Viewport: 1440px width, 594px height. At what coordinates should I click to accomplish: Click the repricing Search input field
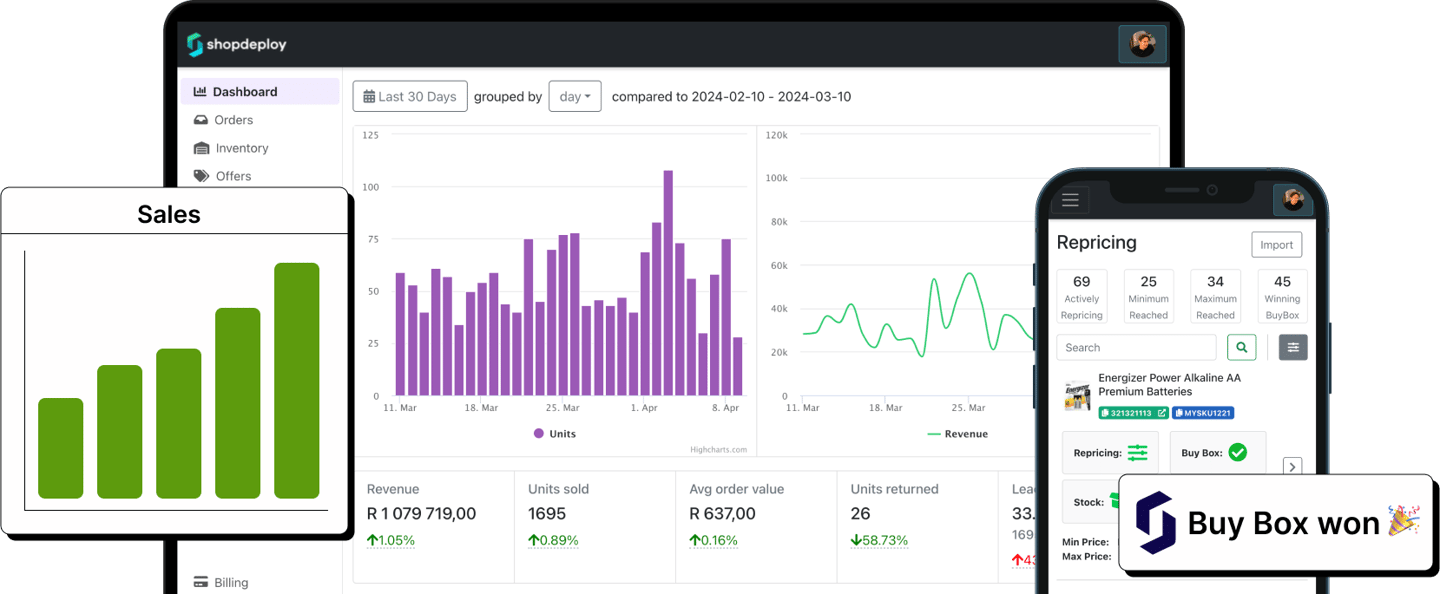pyautogui.click(x=1136, y=347)
